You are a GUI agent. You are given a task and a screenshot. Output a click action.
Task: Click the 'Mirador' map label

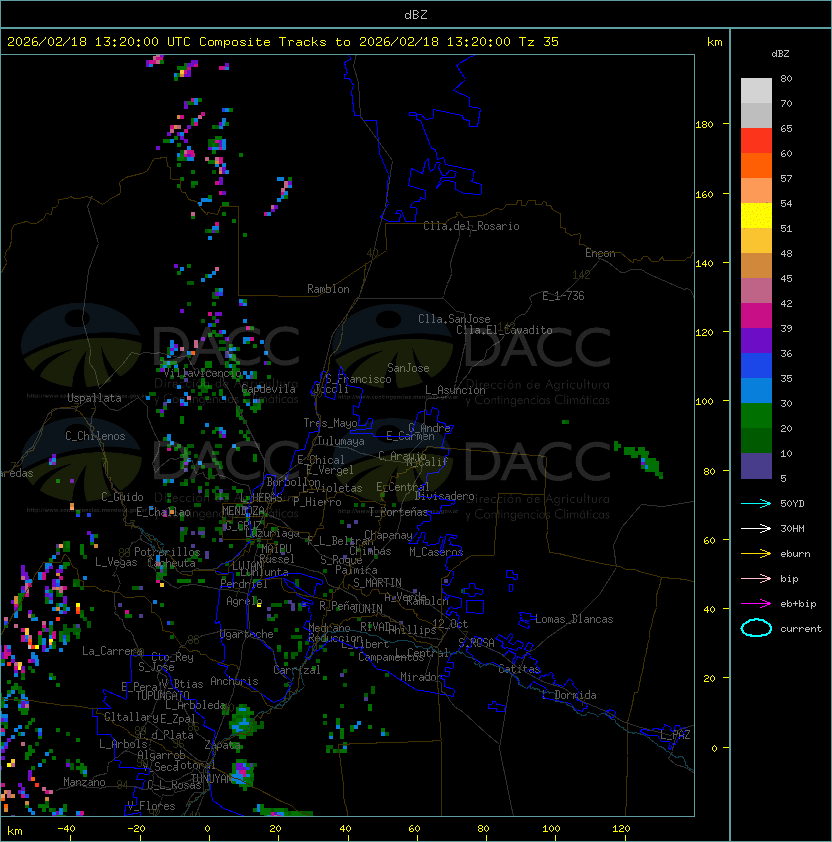click(x=421, y=677)
